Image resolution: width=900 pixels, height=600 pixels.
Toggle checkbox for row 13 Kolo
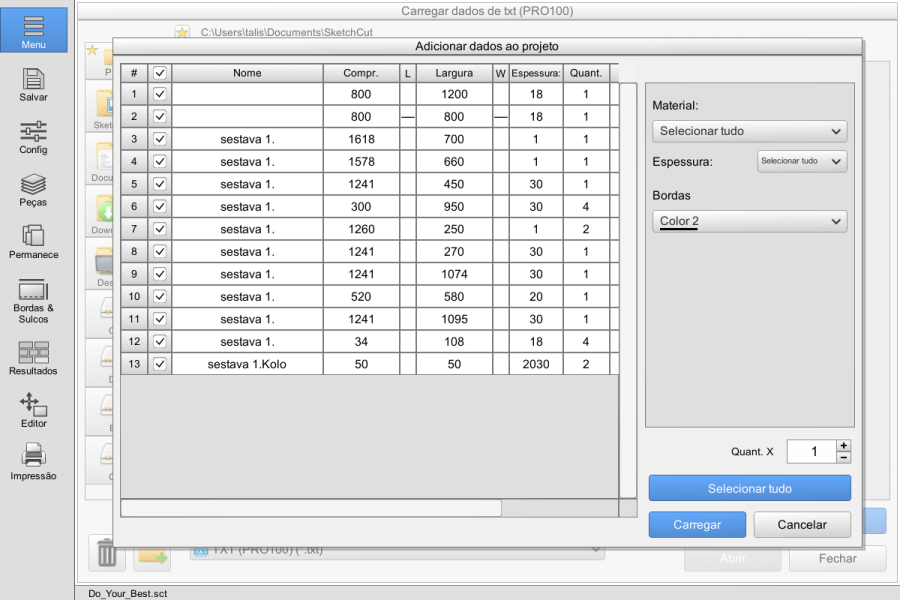tap(160, 364)
